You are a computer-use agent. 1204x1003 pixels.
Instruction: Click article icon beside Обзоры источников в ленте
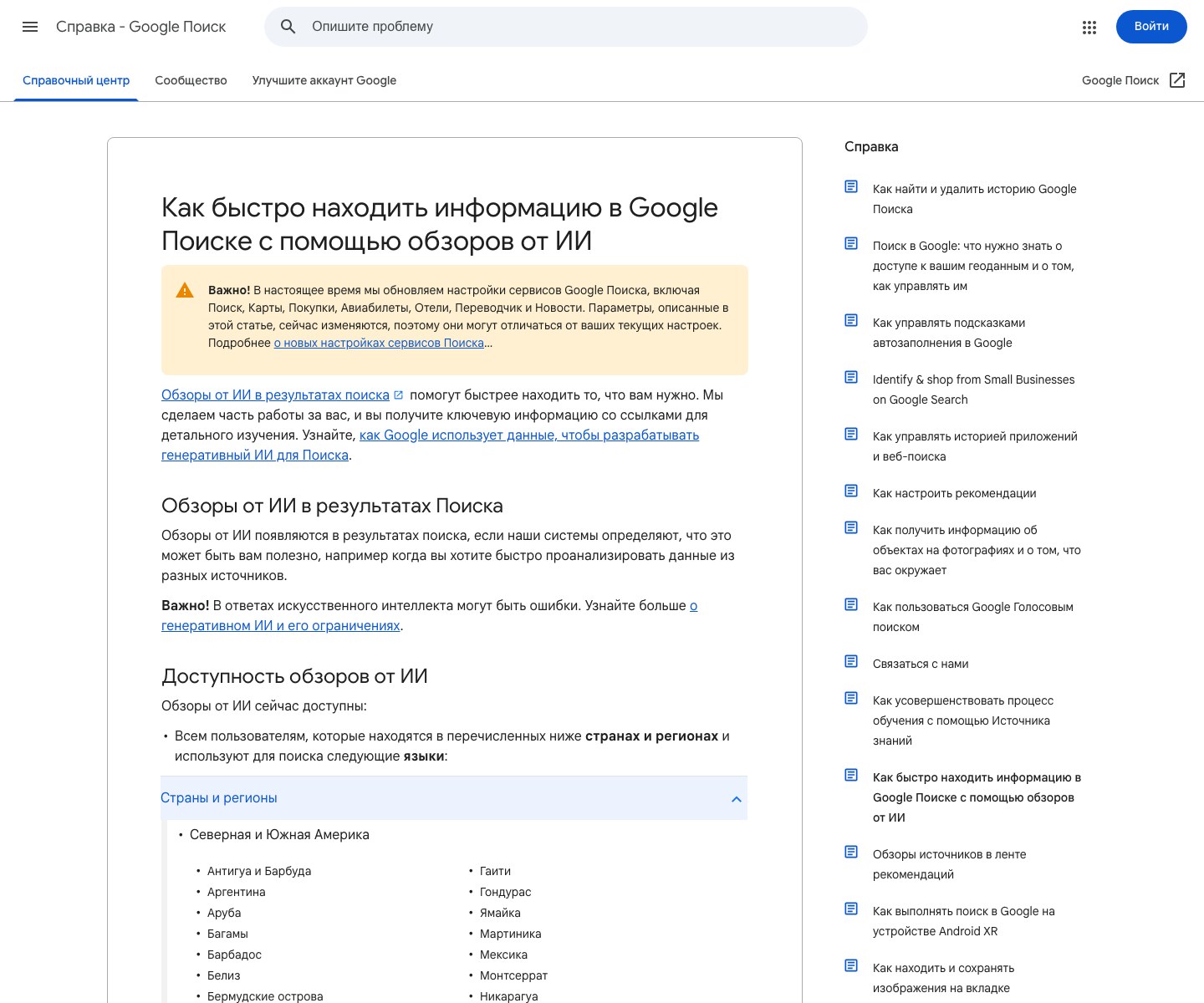click(851, 852)
